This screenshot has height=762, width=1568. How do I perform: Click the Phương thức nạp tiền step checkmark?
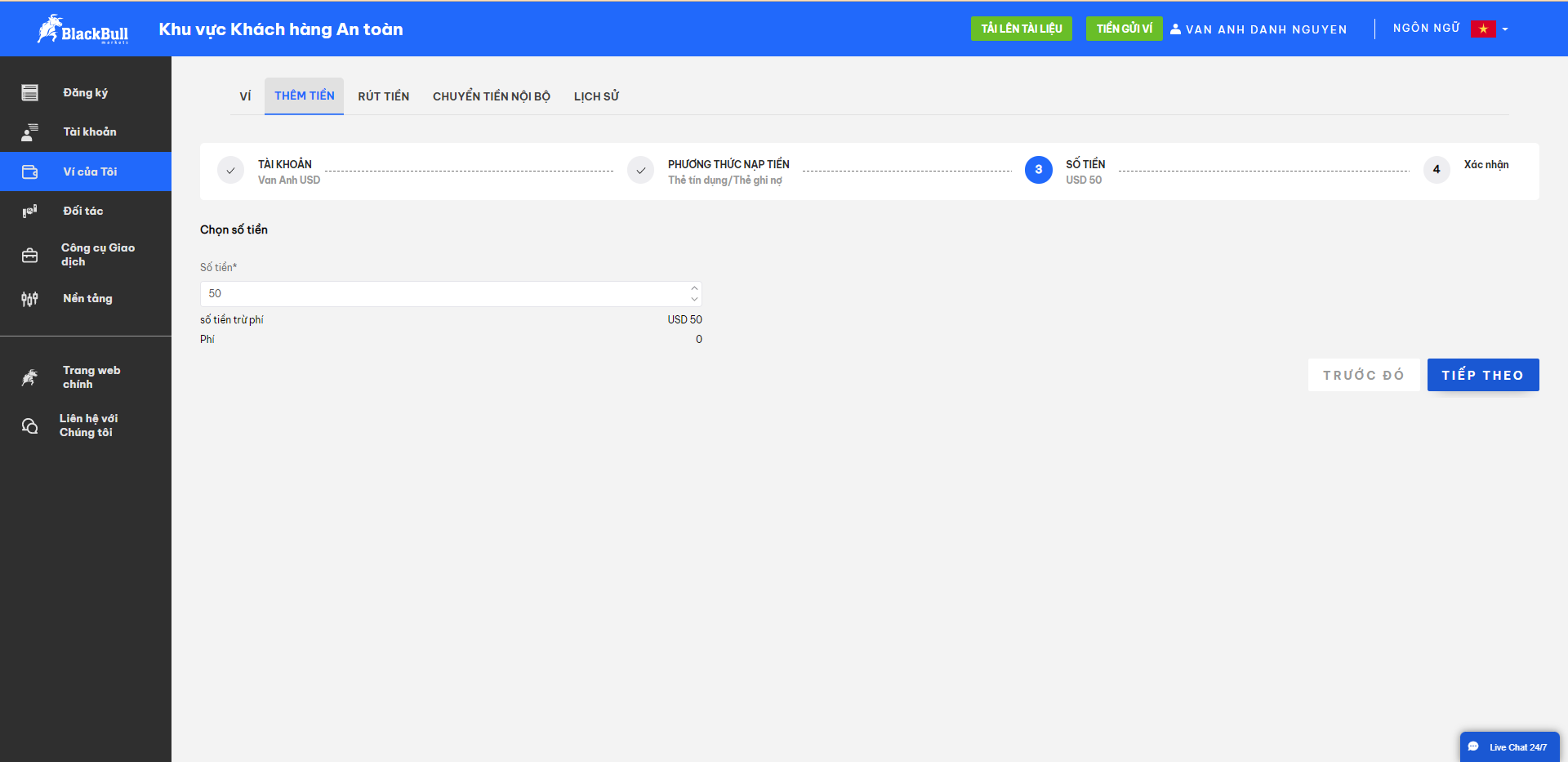click(640, 170)
